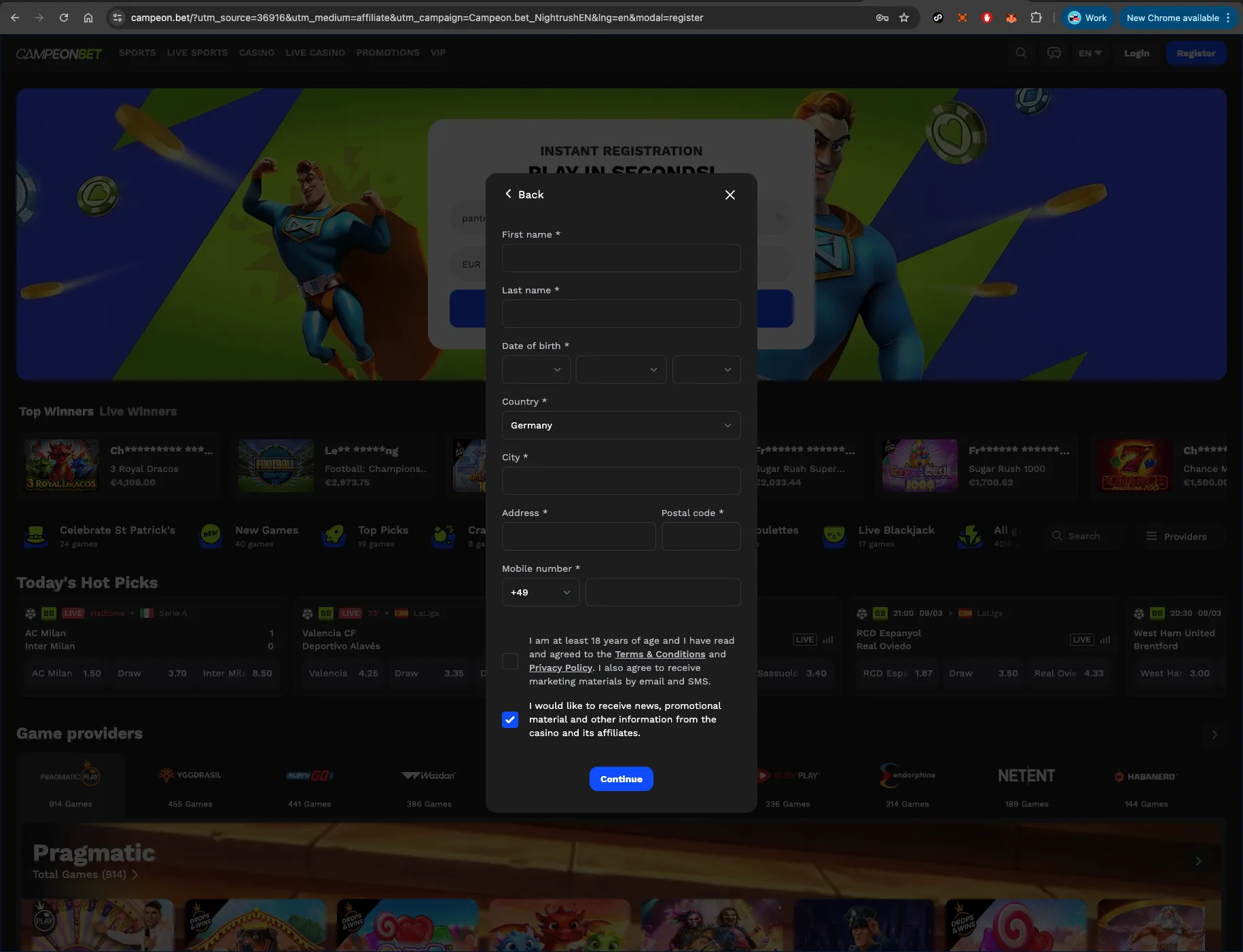The image size is (1243, 952).
Task: Open the Chrome extensions puzzle icon
Action: [1036, 18]
